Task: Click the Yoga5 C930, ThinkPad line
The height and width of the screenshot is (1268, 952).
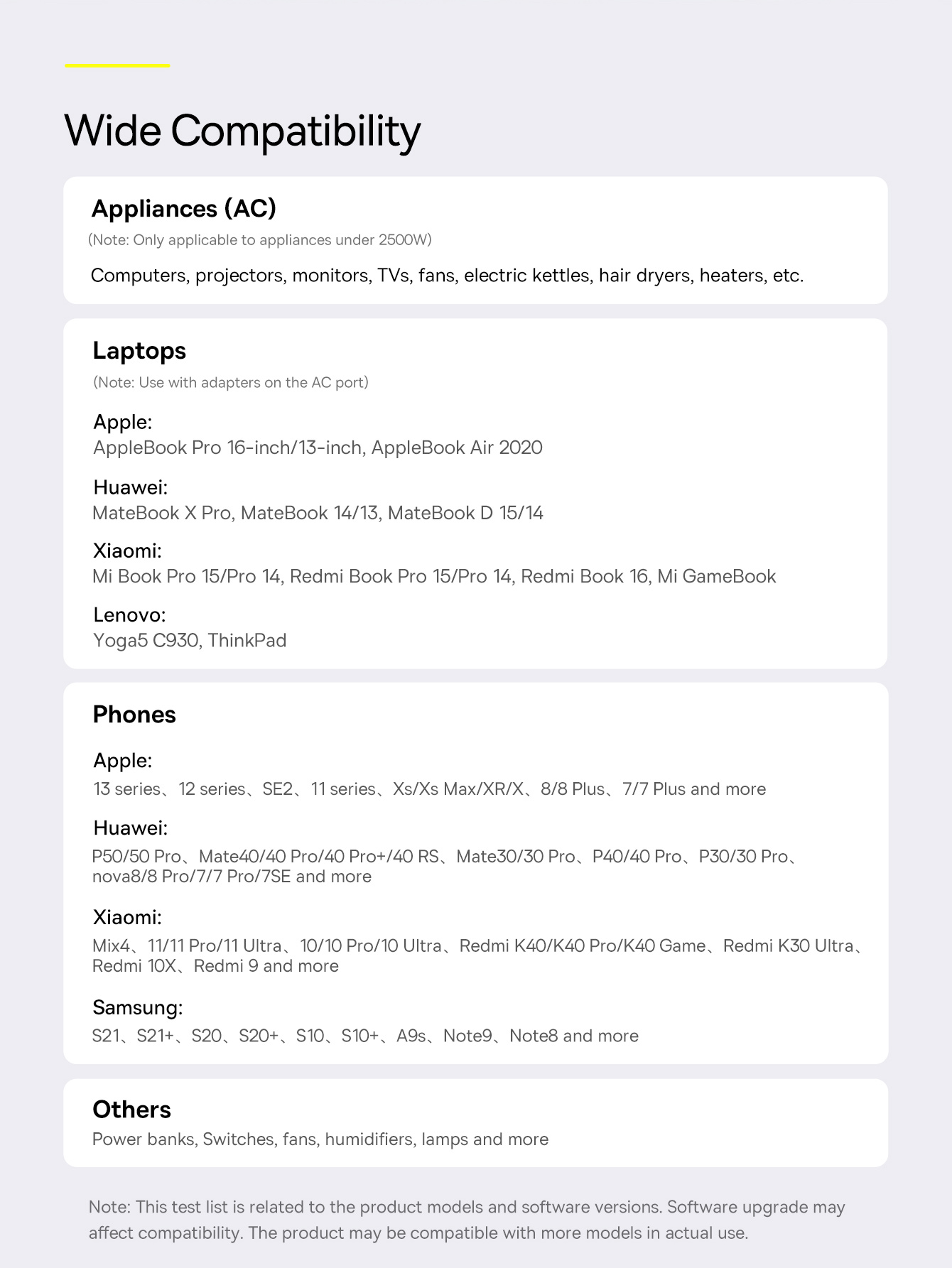Action: click(190, 641)
